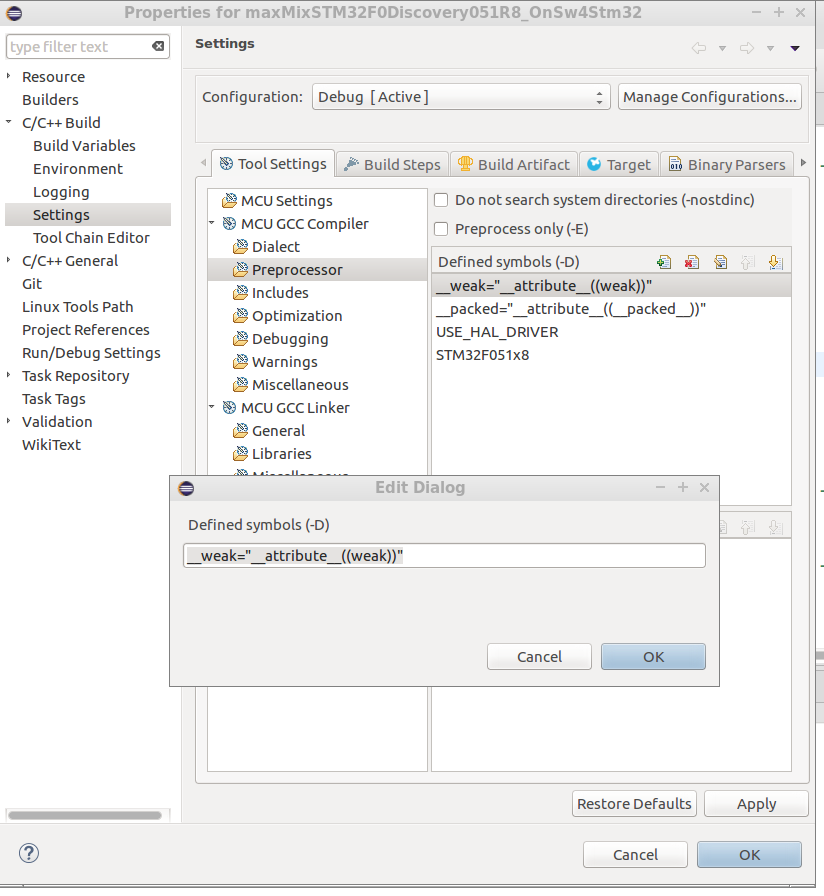
Task: Click the Move Down symbol icon
Action: tap(775, 262)
